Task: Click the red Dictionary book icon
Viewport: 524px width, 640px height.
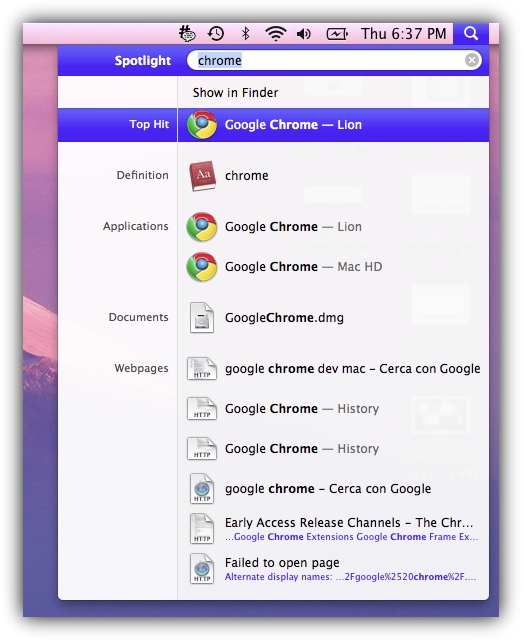Action: click(x=202, y=176)
